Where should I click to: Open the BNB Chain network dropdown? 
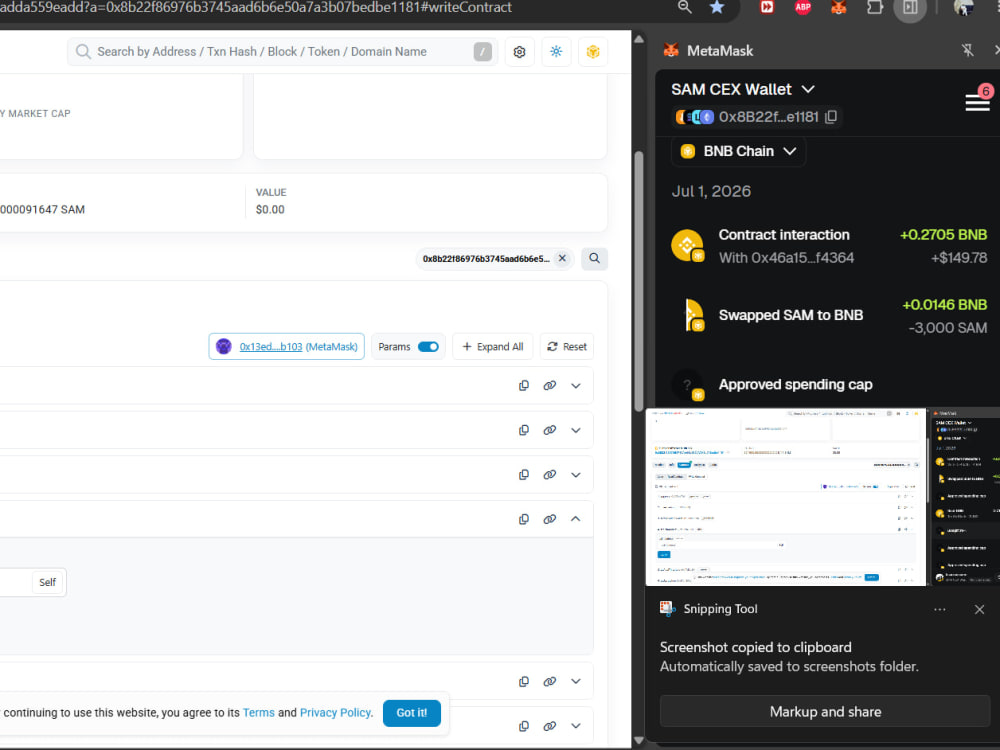tap(739, 151)
